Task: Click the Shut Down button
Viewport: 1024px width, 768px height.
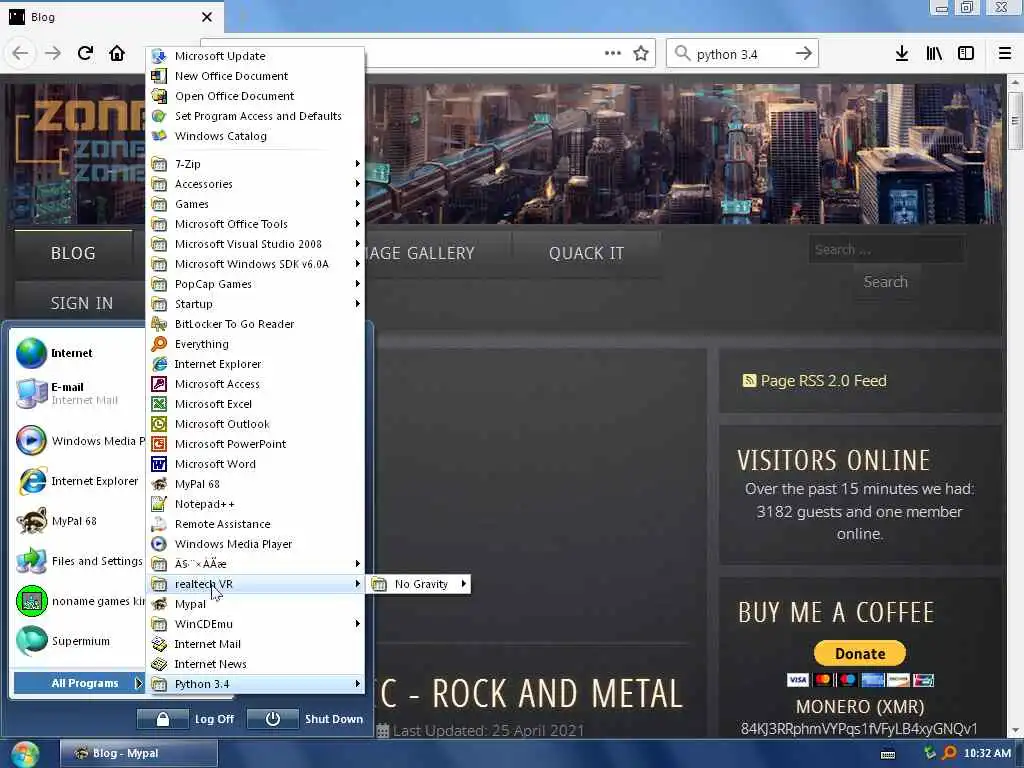Action: 306,719
